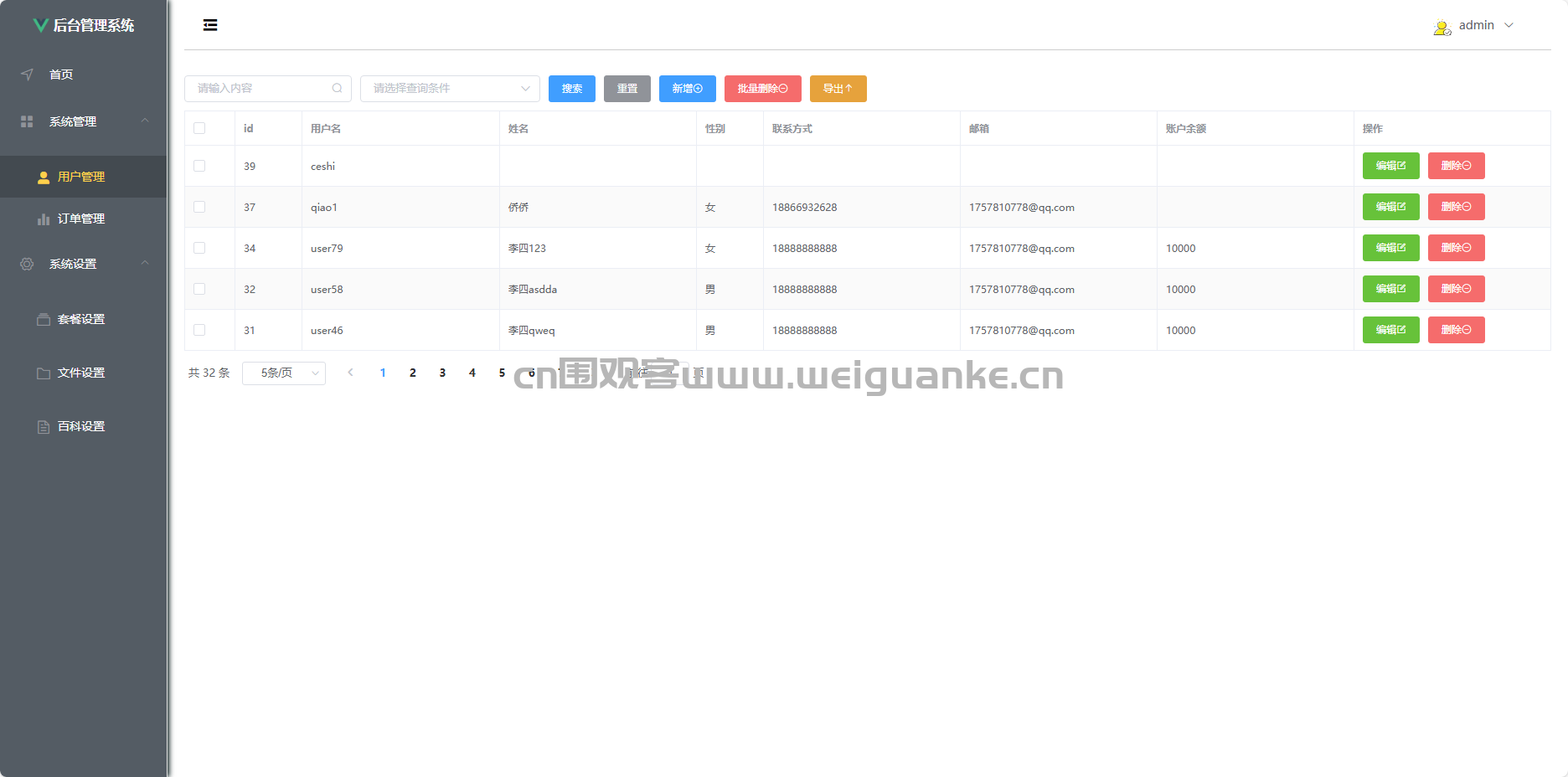Toggle the select-all checkbox in table header
Viewport: 1568px width, 777px height.
coord(199,128)
